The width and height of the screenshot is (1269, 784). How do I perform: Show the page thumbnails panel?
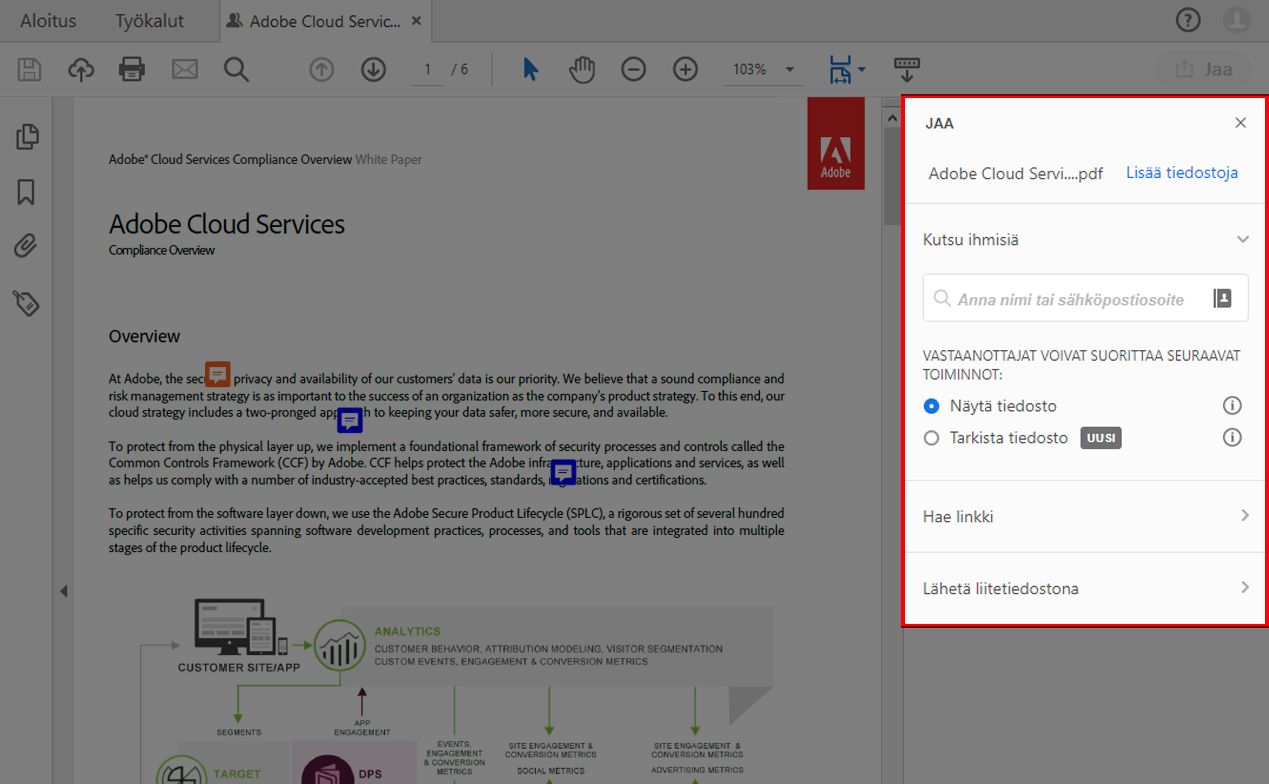click(27, 136)
